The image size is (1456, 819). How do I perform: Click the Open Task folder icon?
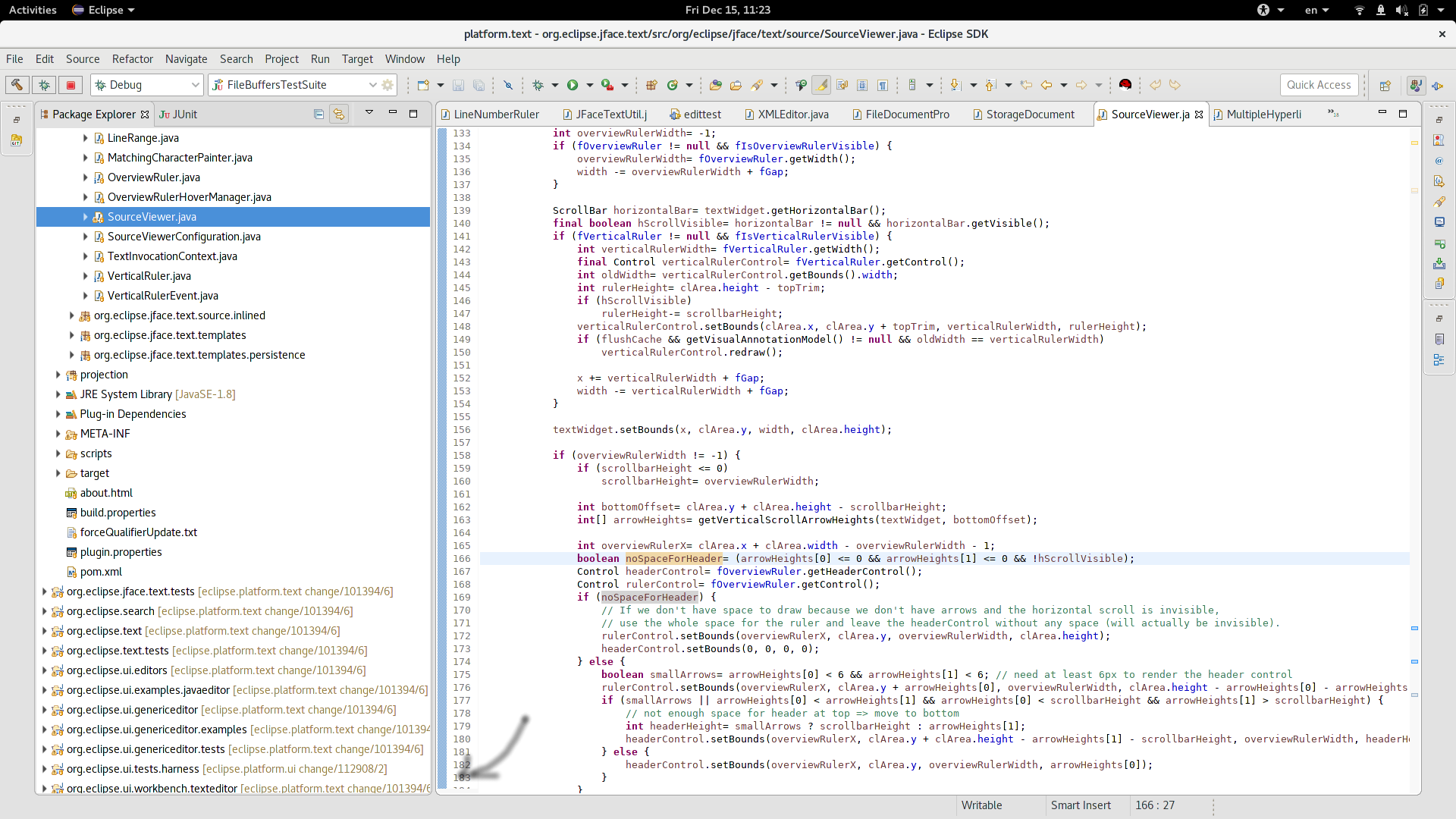736,85
